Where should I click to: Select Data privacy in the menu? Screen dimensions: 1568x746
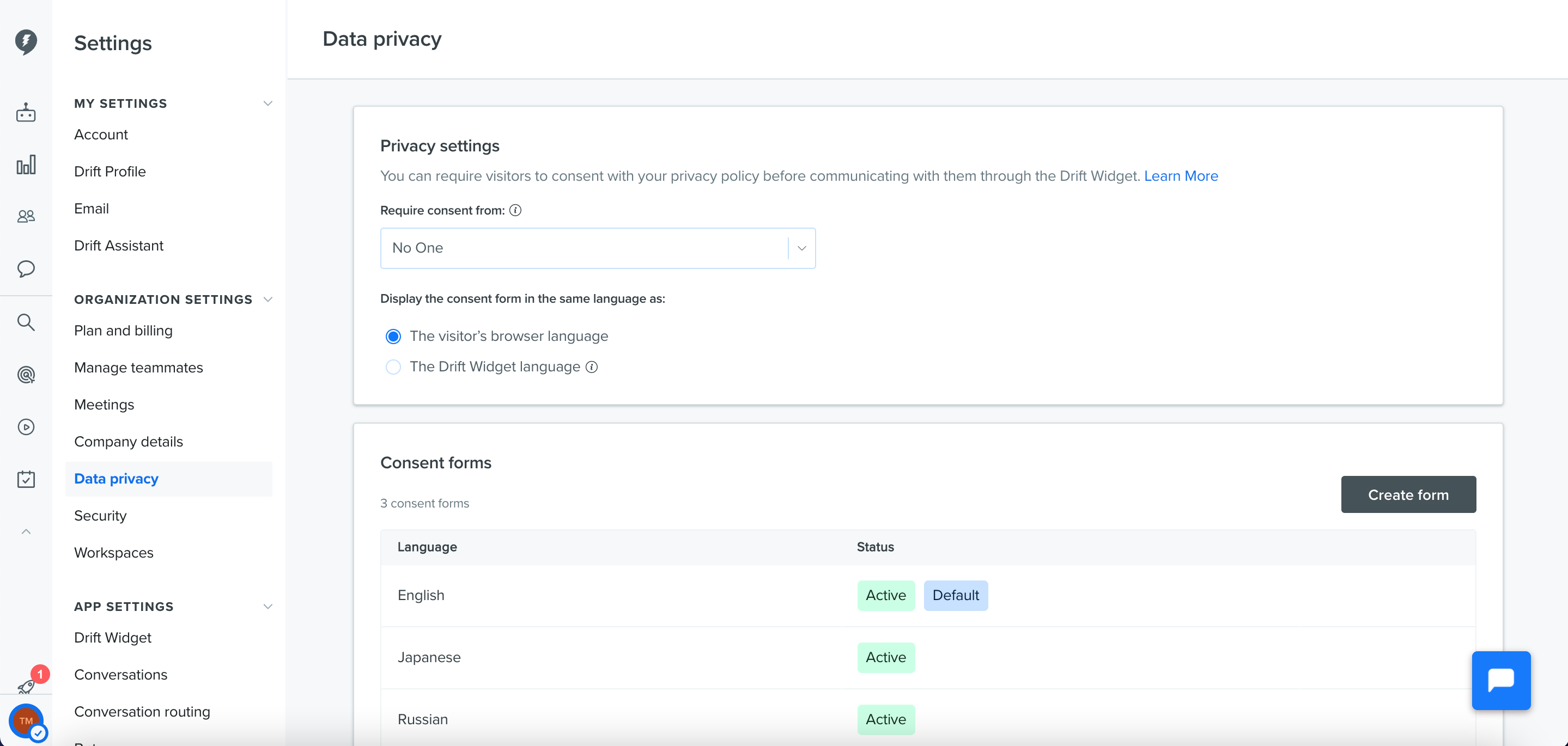pos(168,479)
